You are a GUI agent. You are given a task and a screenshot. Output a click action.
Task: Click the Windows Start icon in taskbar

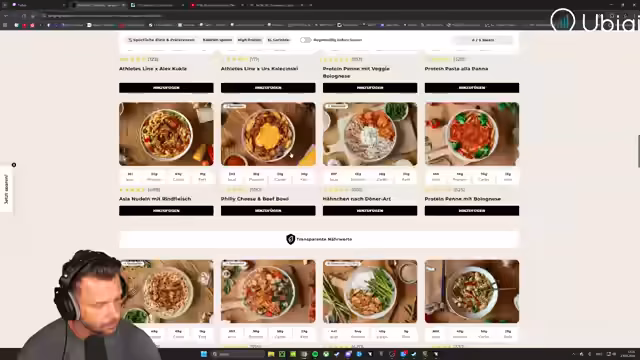(x=204, y=354)
